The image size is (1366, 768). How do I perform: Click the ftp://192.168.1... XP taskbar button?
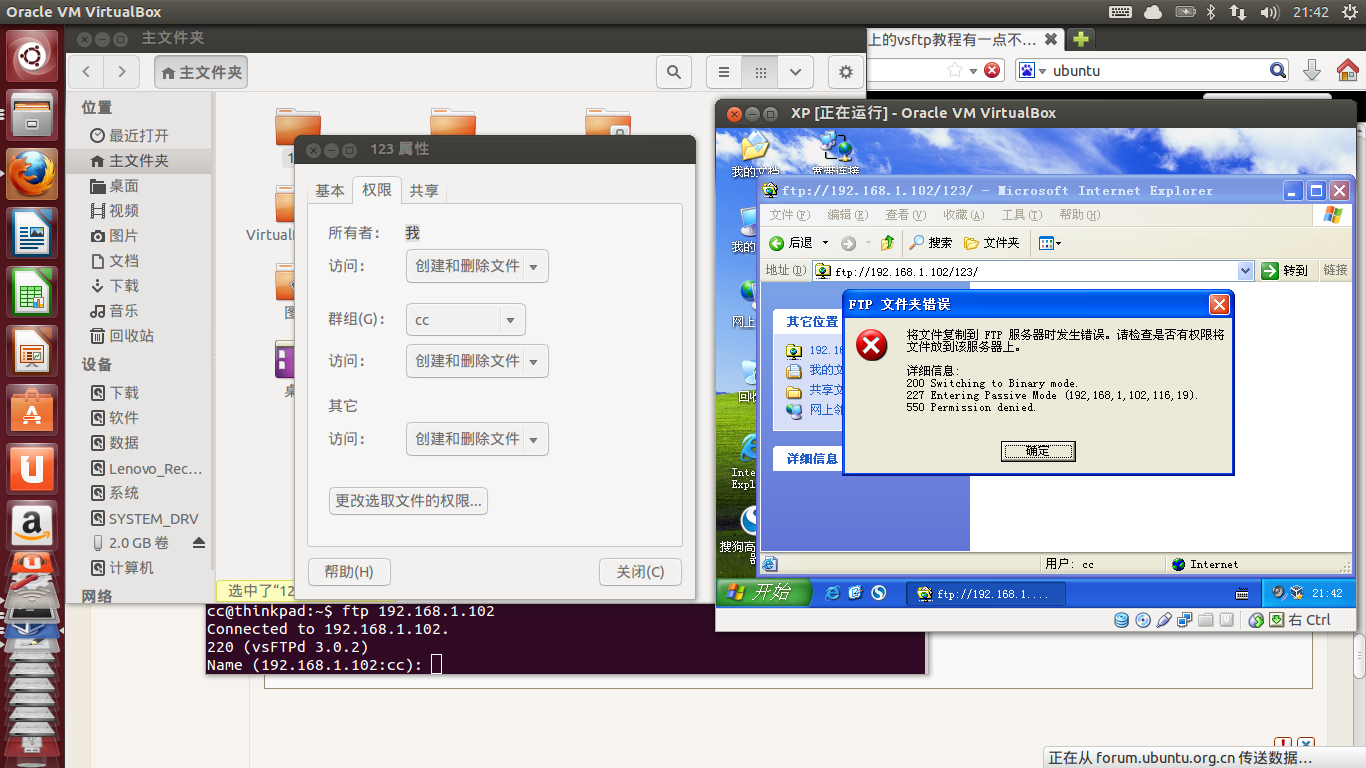pos(986,593)
